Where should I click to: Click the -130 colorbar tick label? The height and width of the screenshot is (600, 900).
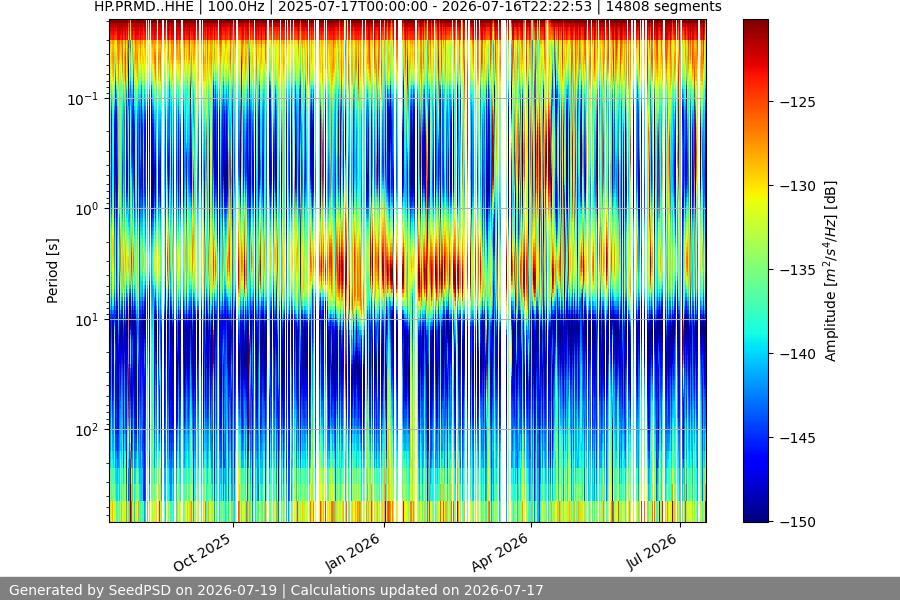[x=798, y=186]
